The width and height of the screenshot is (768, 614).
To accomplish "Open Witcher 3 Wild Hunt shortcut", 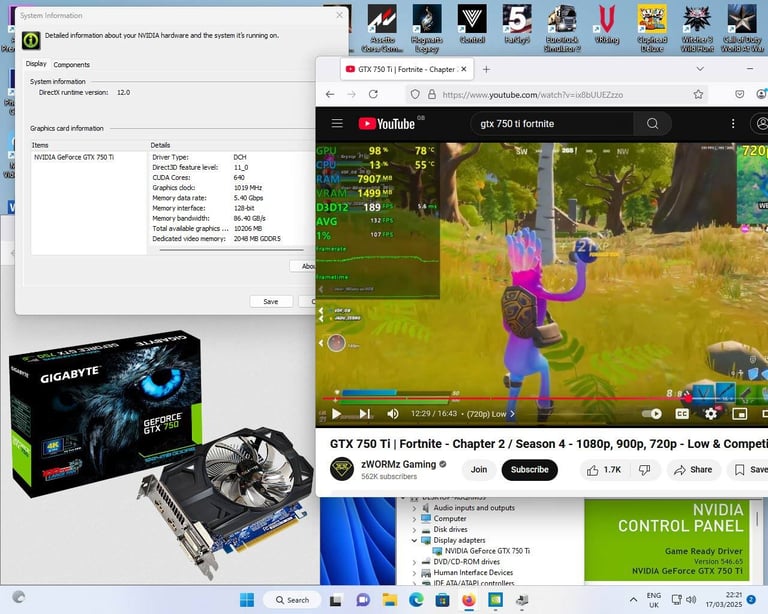I will coord(697,28).
